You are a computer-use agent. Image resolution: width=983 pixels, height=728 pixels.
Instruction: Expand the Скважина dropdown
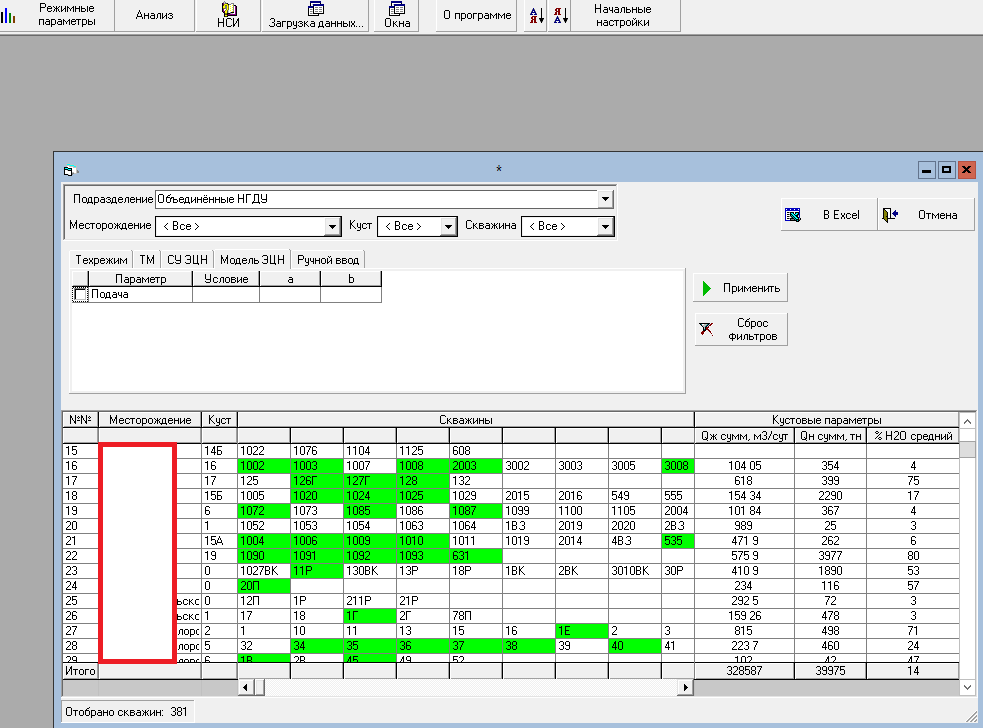605,226
